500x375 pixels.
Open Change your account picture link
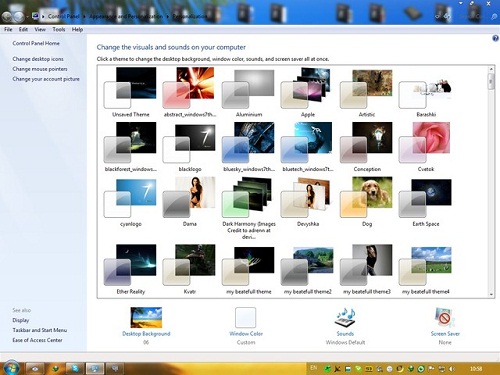click(x=46, y=79)
